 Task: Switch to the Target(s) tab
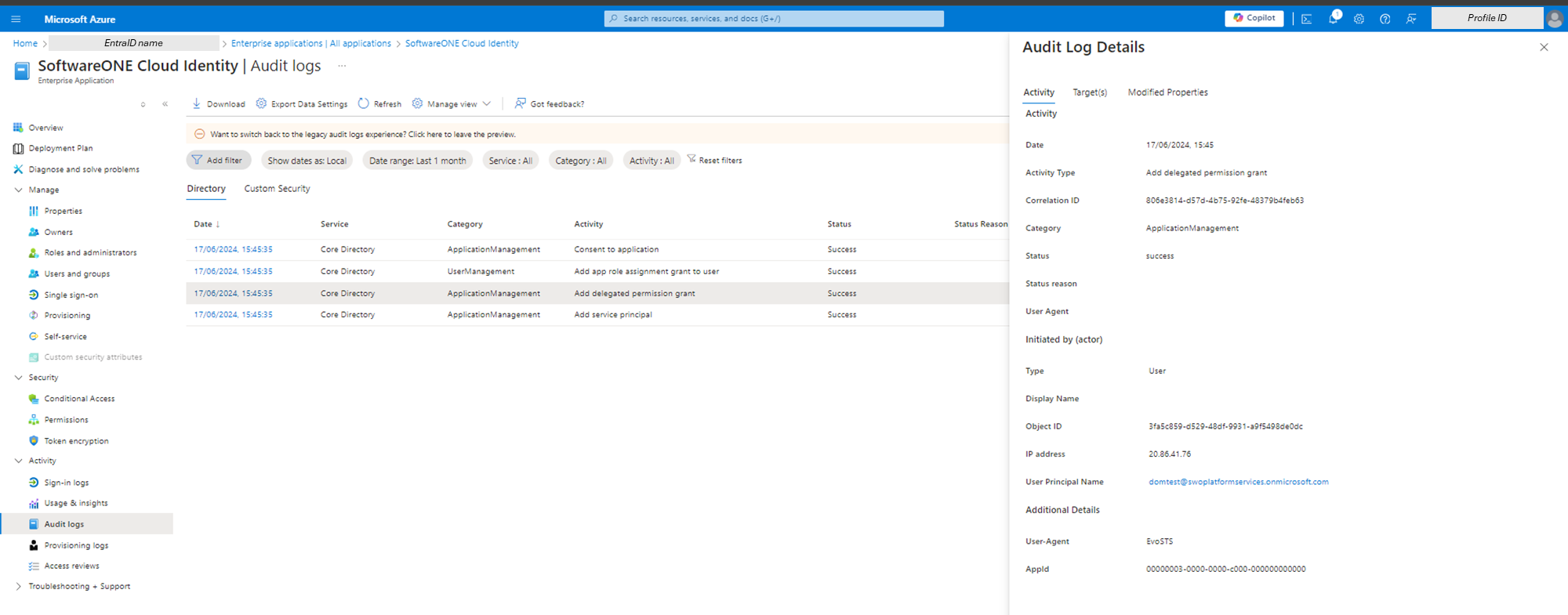[x=1090, y=92]
